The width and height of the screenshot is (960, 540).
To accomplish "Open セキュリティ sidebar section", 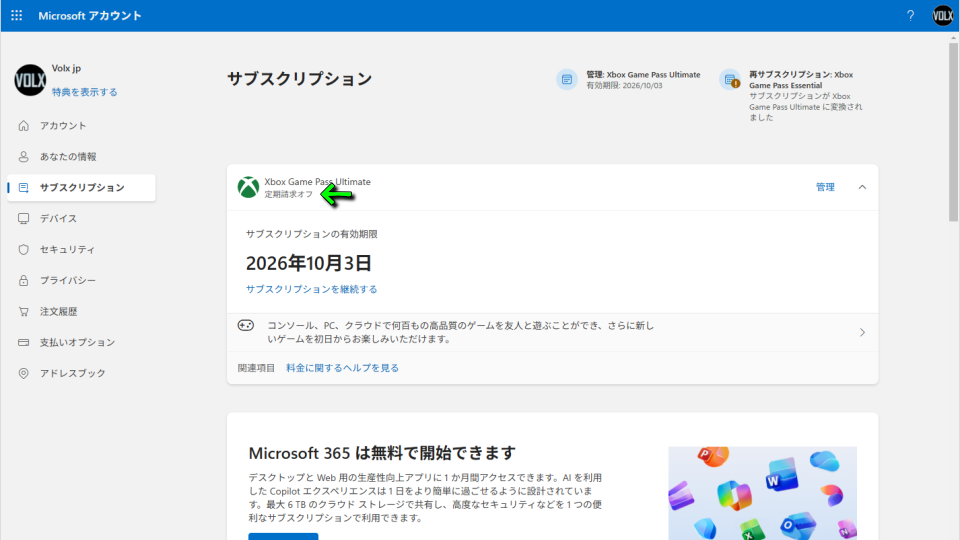I will [67, 250].
